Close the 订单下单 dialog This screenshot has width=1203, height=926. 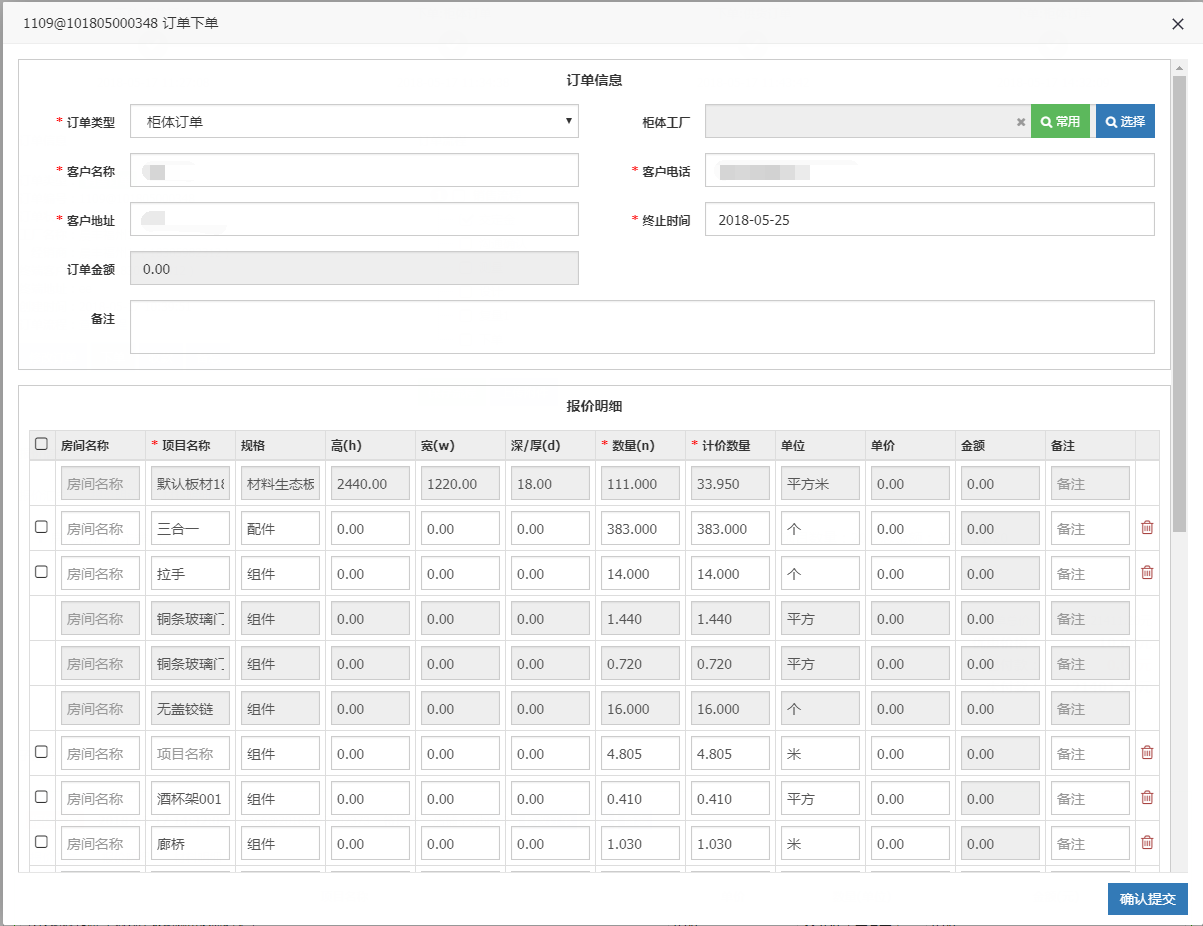[1178, 24]
